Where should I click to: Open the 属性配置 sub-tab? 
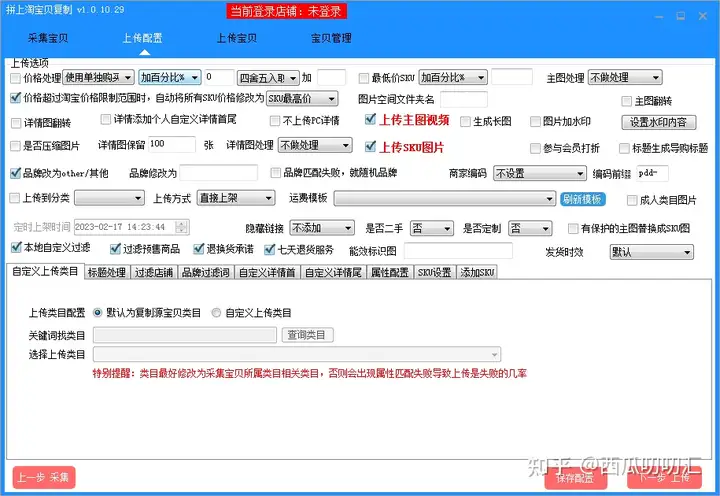click(x=390, y=272)
